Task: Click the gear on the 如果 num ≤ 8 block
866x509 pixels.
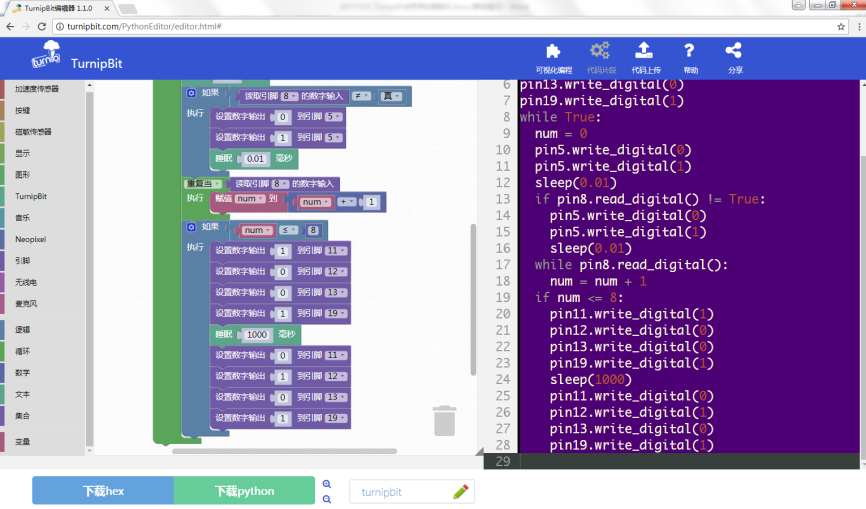Action: [x=191, y=227]
